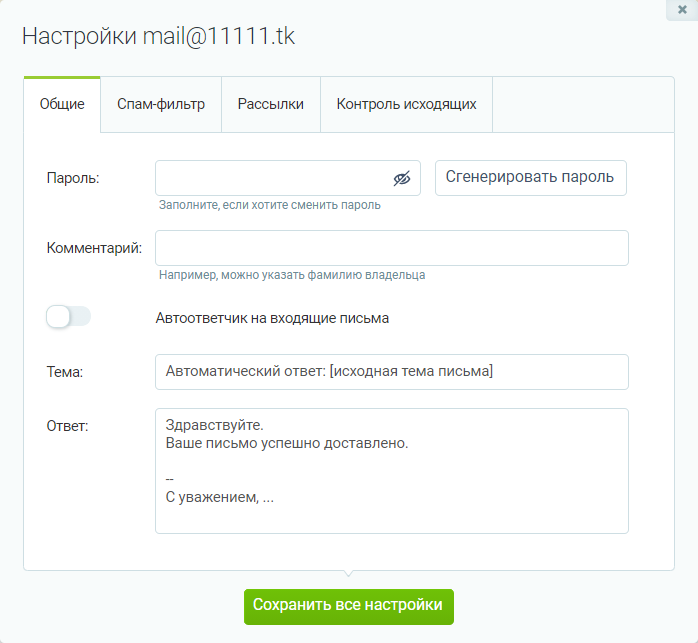Click the Сгенерировать пароль button
This screenshot has width=698, height=643.
(531, 178)
